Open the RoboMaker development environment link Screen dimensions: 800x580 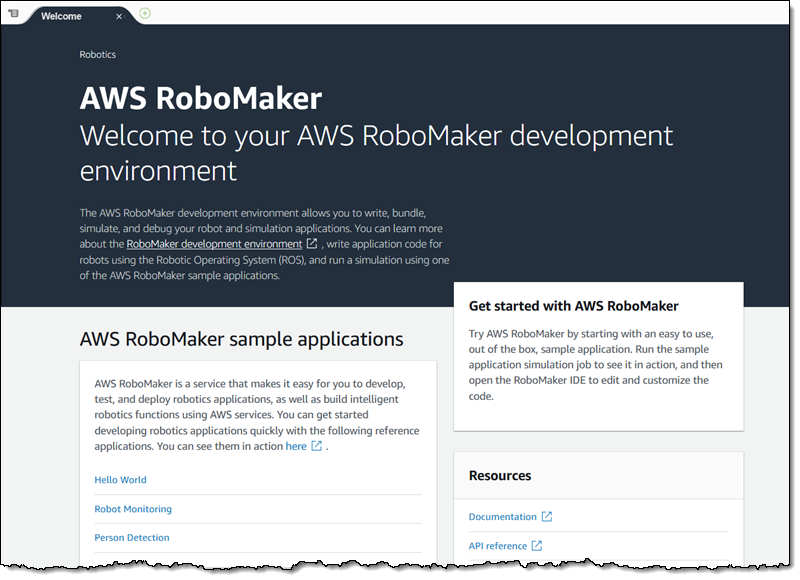pos(214,244)
